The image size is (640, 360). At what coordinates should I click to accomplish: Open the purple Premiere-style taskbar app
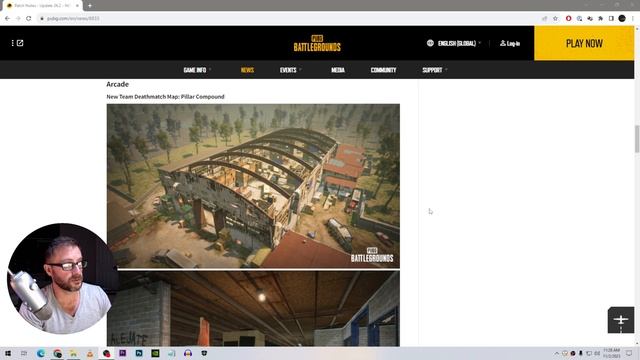click(x=122, y=353)
